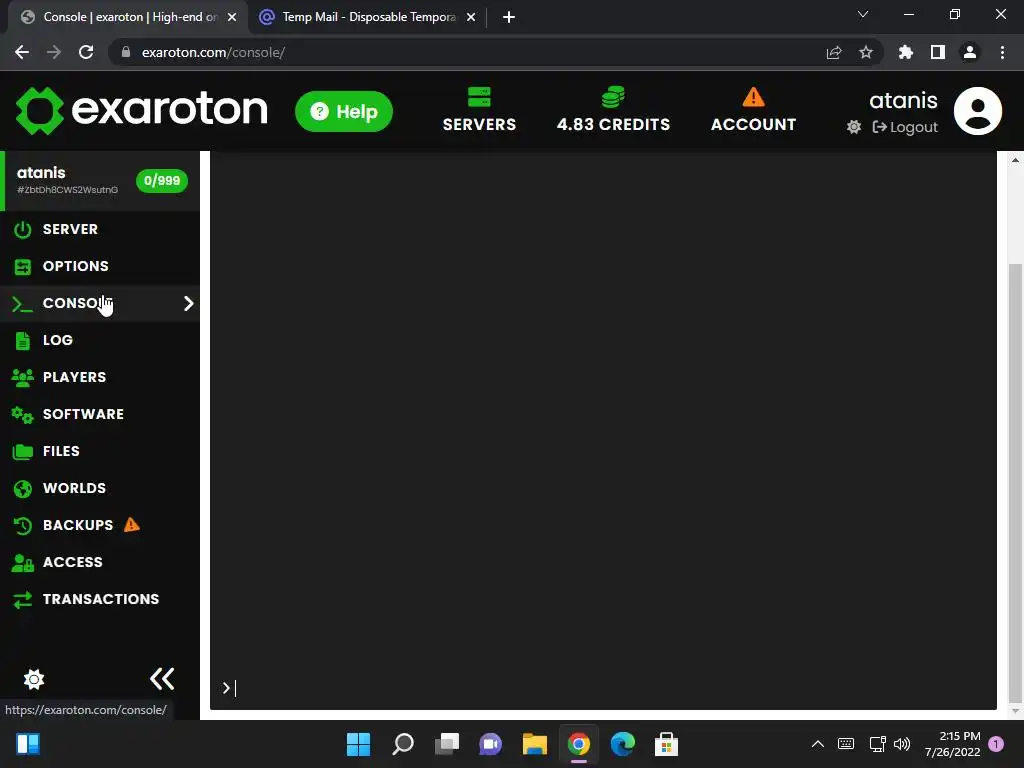Screen dimensions: 1024x768
Task: Click the sidebar settings gear at bottom
Action: (x=34, y=679)
